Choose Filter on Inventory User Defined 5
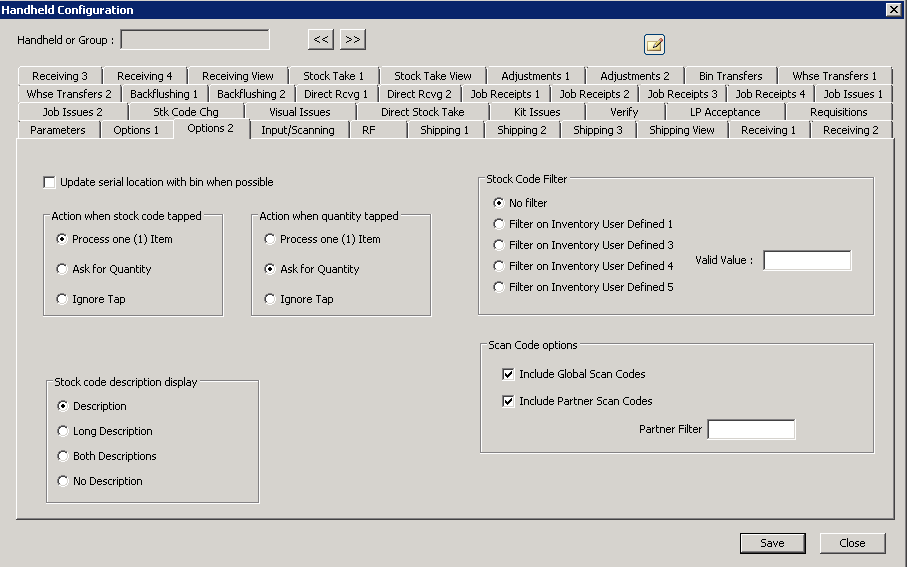 [500, 287]
